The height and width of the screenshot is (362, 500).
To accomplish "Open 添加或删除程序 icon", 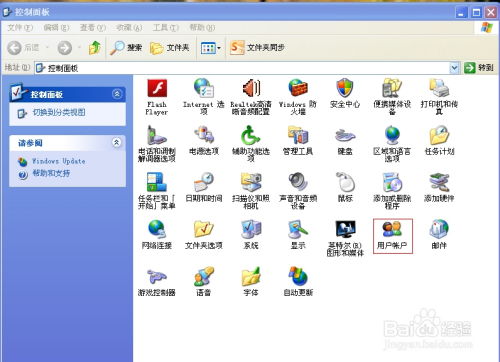I will pyautogui.click(x=392, y=191).
